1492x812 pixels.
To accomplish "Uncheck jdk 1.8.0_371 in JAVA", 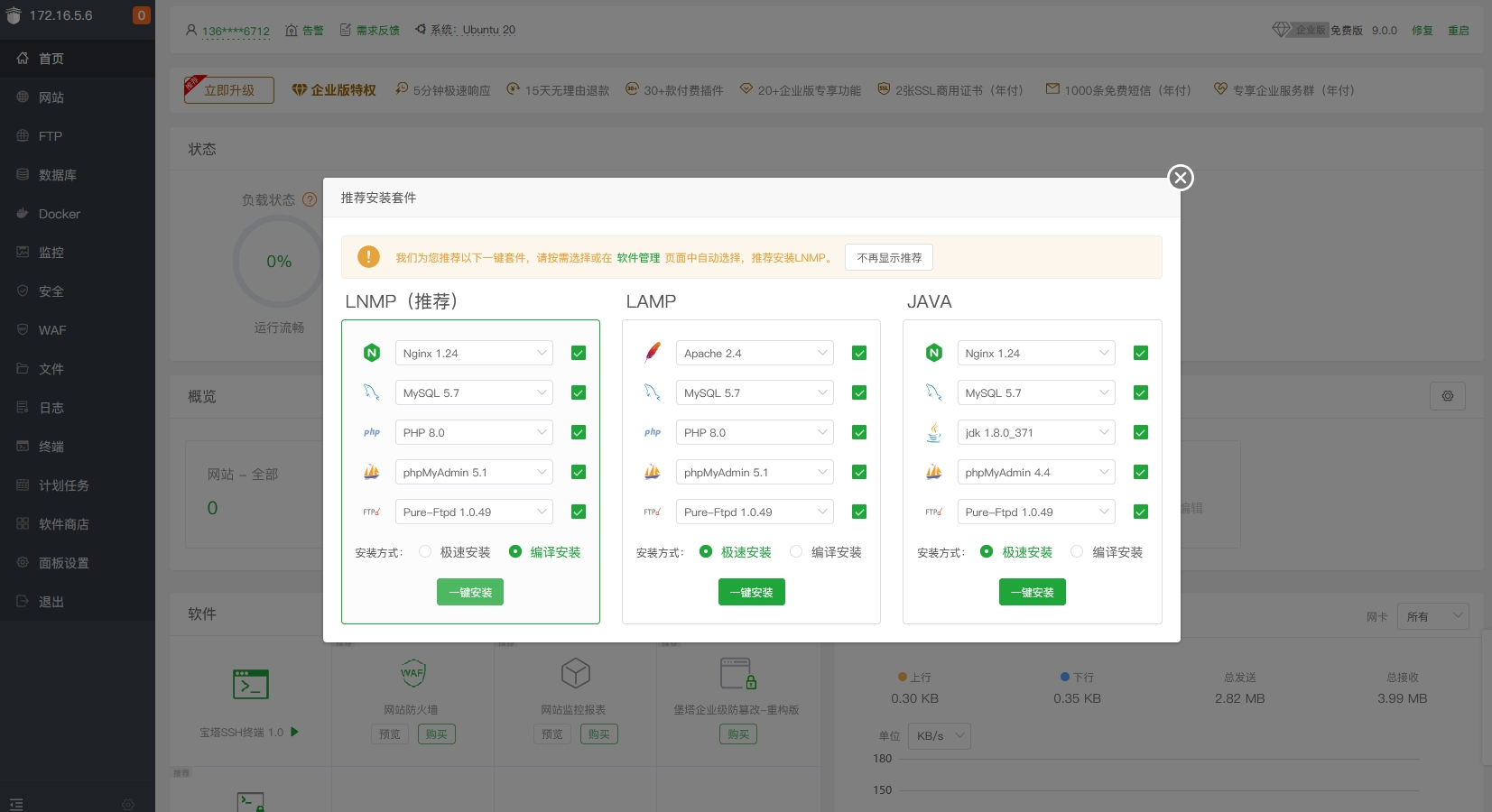I will [x=1141, y=432].
